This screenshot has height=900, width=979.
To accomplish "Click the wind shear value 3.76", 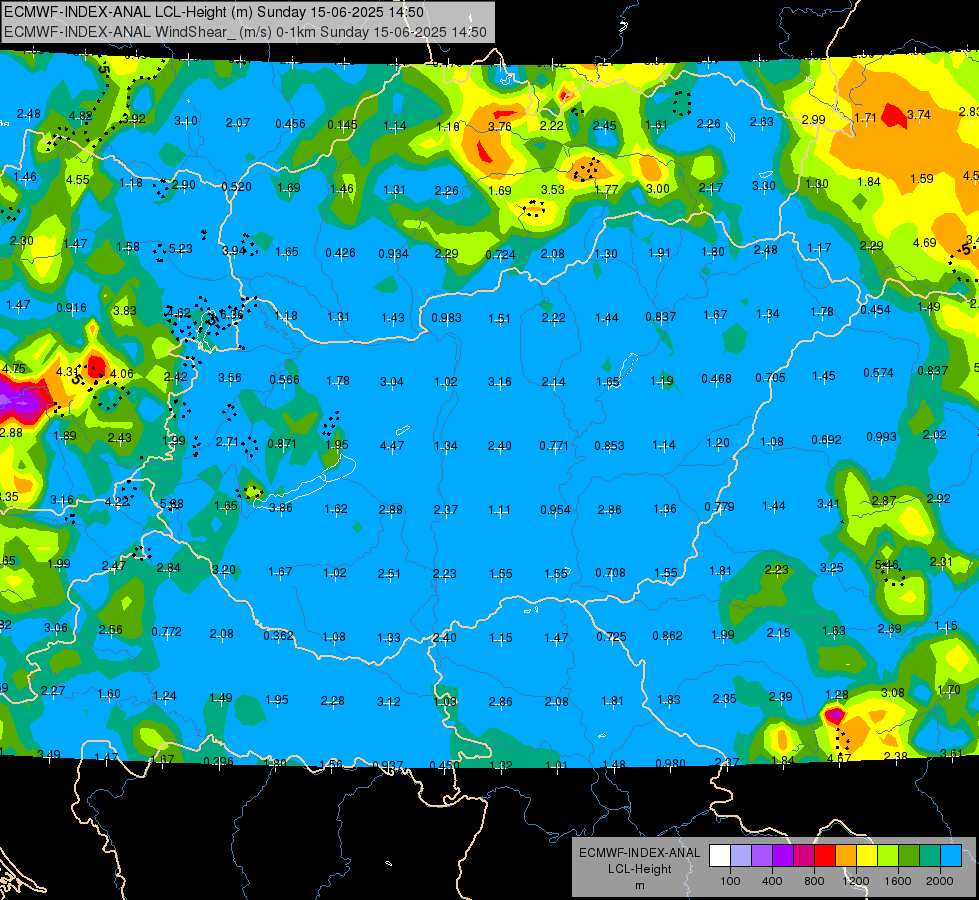I will point(499,127).
